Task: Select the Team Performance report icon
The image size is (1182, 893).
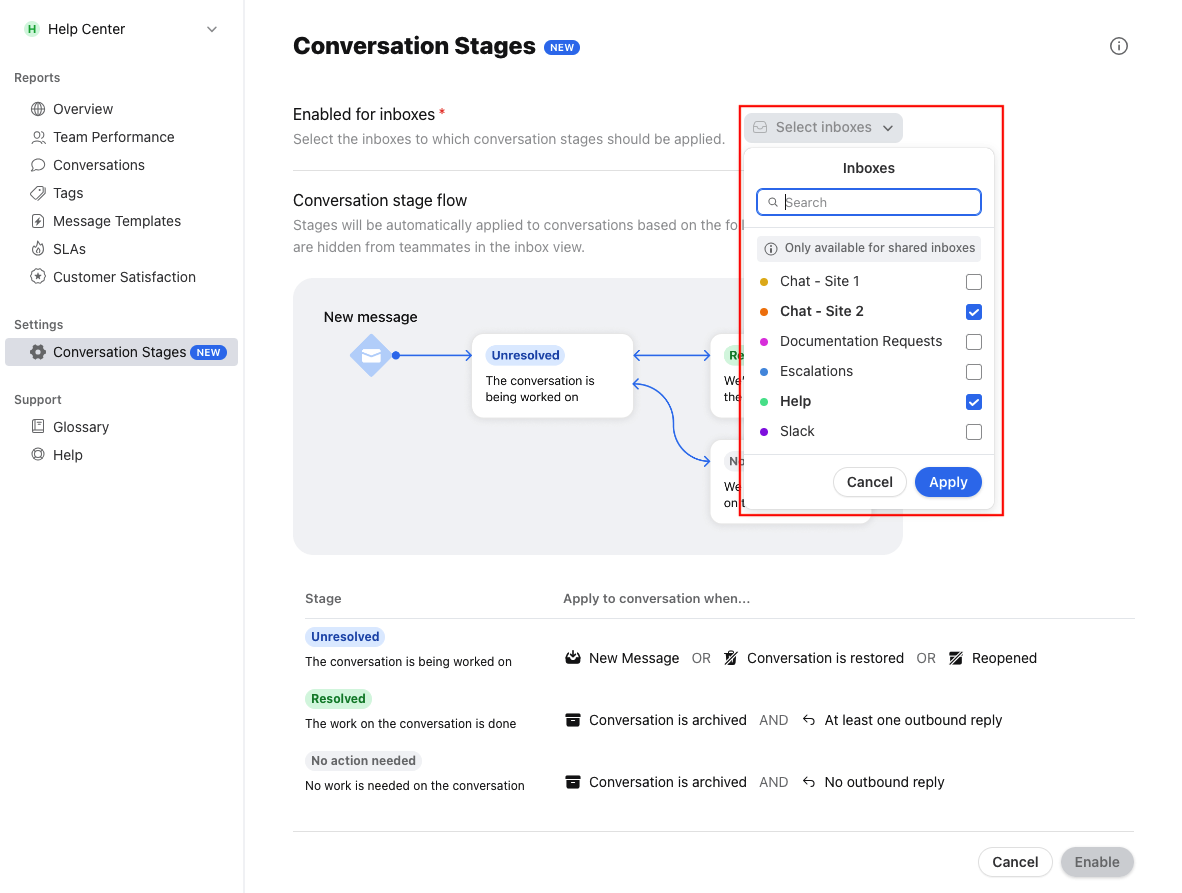Action: 37,137
